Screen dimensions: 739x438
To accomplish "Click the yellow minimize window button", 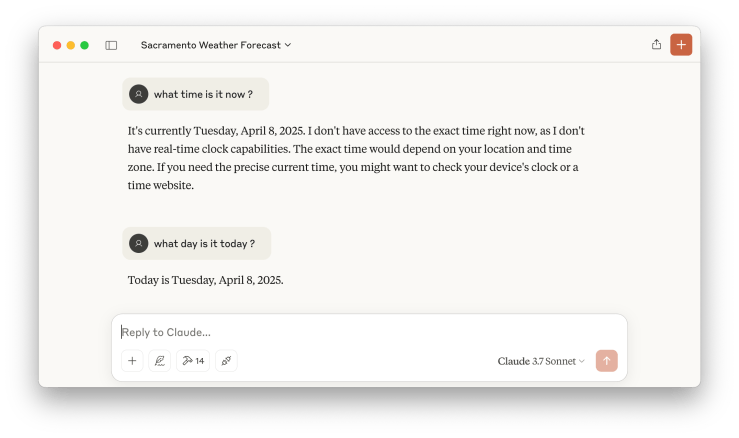I will [71, 45].
